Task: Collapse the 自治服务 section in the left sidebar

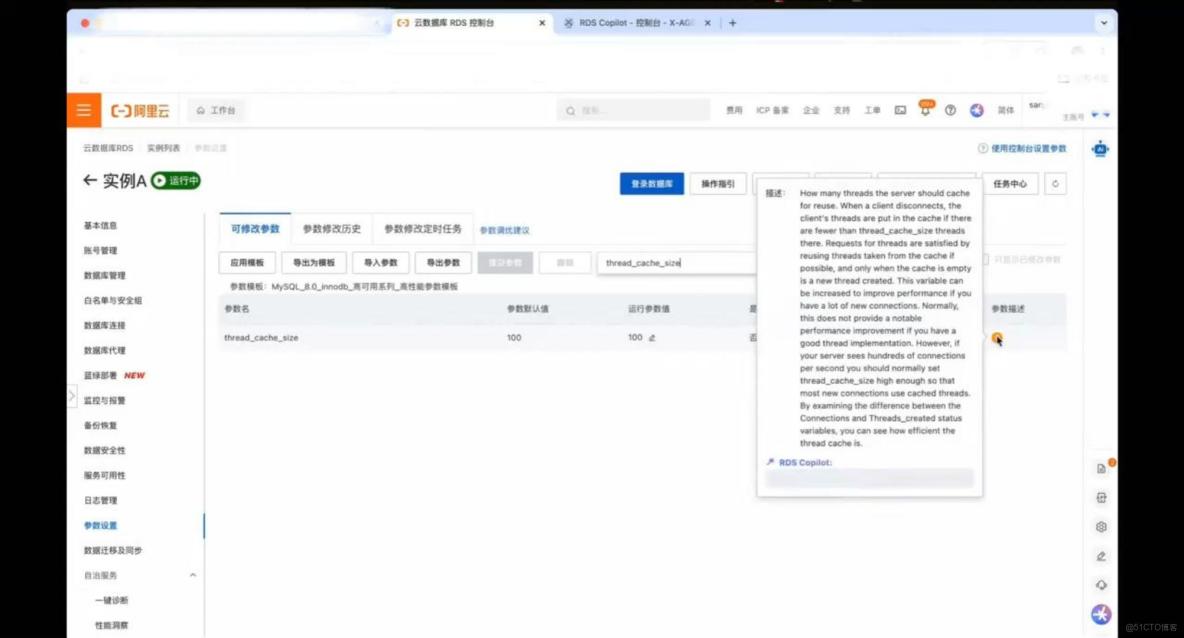Action: coord(193,575)
